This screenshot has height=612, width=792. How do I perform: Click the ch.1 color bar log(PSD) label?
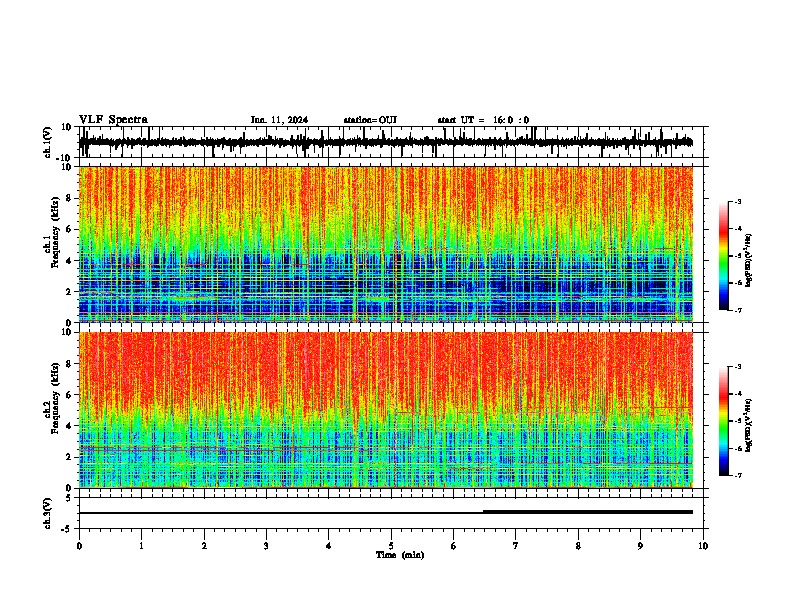(x=748, y=260)
